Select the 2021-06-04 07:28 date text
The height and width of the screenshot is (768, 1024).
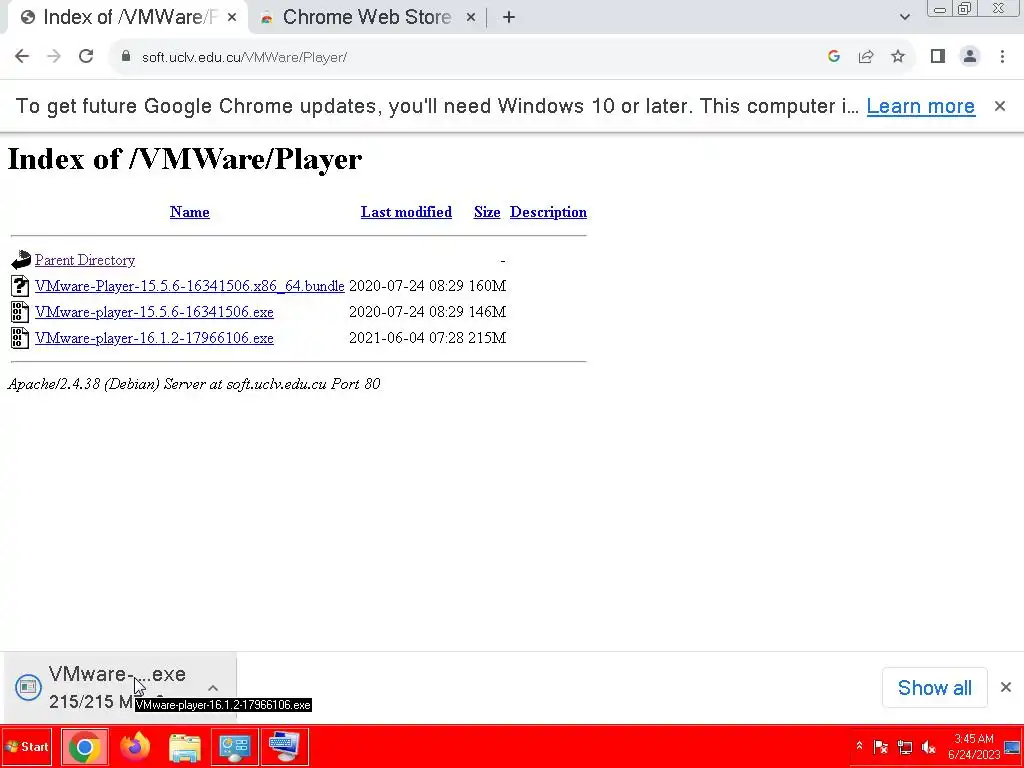(x=406, y=338)
